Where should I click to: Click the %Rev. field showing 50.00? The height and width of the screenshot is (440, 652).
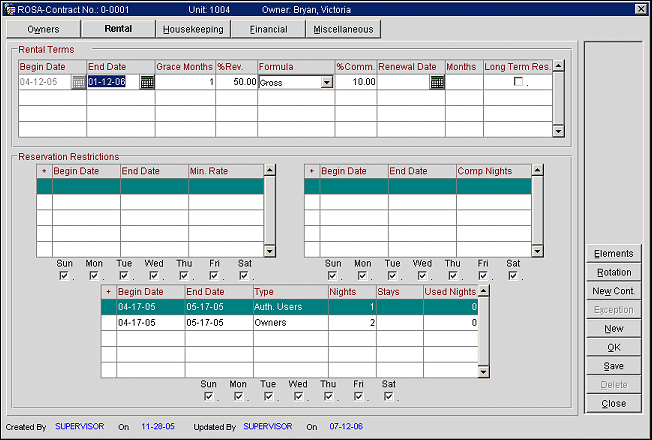(236, 82)
